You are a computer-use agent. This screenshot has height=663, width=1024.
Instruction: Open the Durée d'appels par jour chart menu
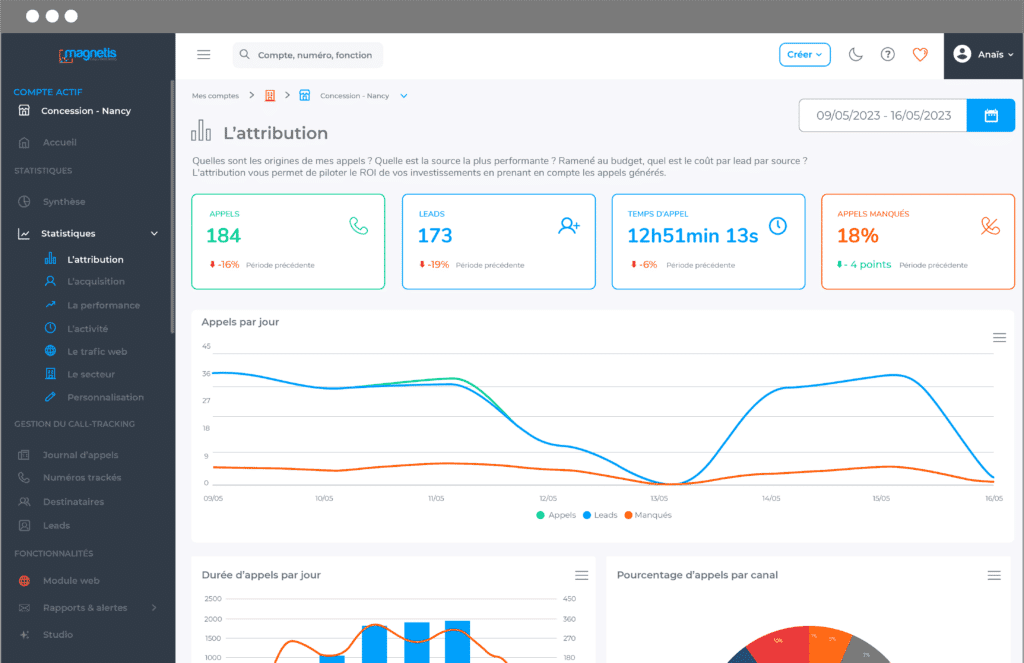pyautogui.click(x=581, y=575)
